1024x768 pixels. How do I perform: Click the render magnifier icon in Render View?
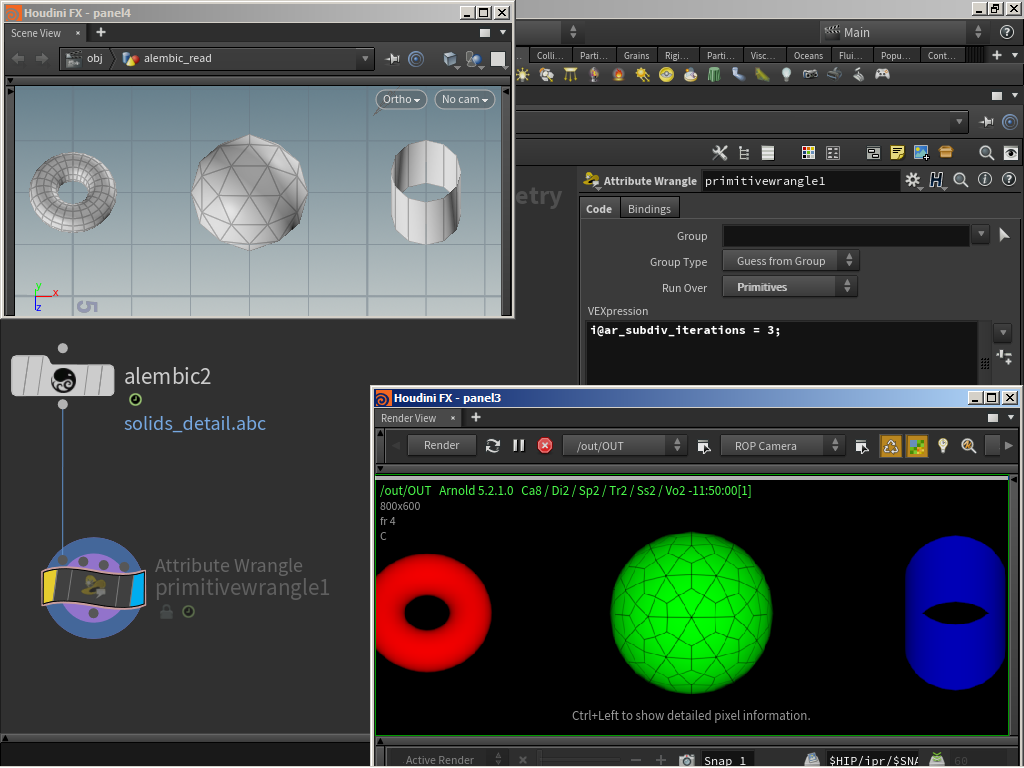click(968, 445)
